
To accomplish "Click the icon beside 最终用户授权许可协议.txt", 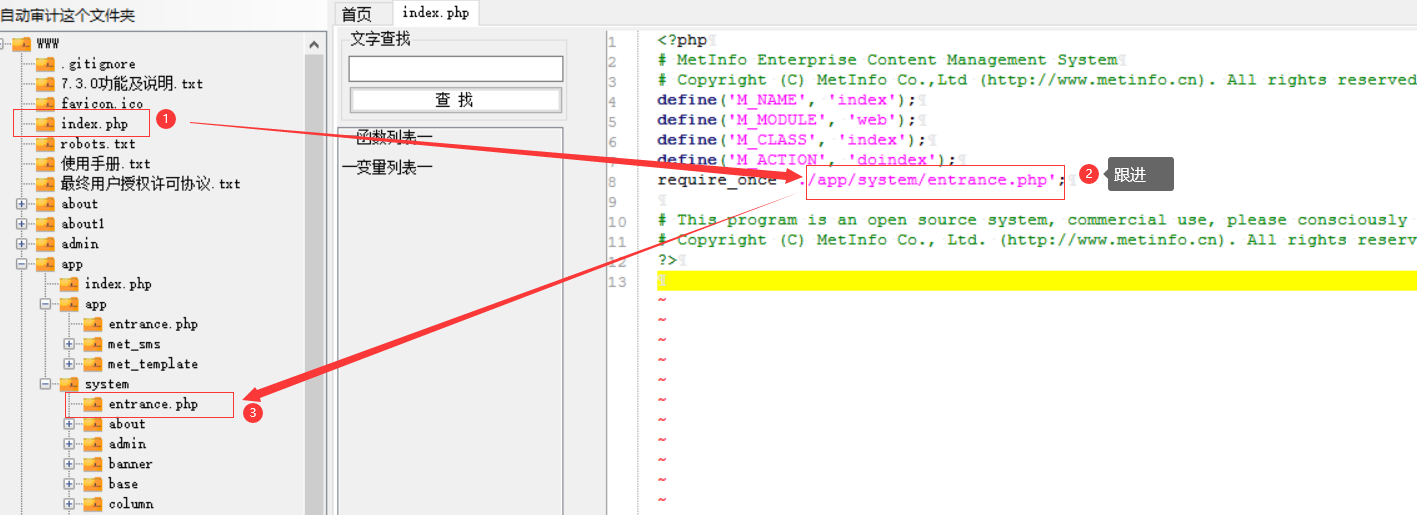I will point(45,184).
